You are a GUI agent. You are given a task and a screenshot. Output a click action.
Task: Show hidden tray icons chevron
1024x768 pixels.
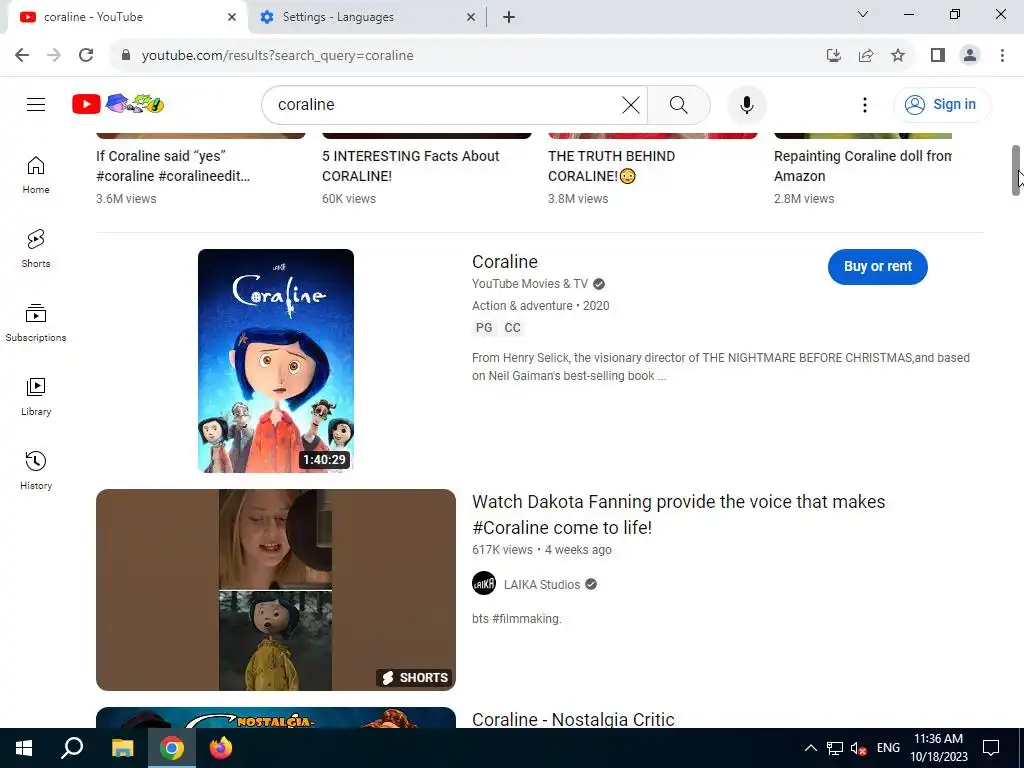[810, 748]
